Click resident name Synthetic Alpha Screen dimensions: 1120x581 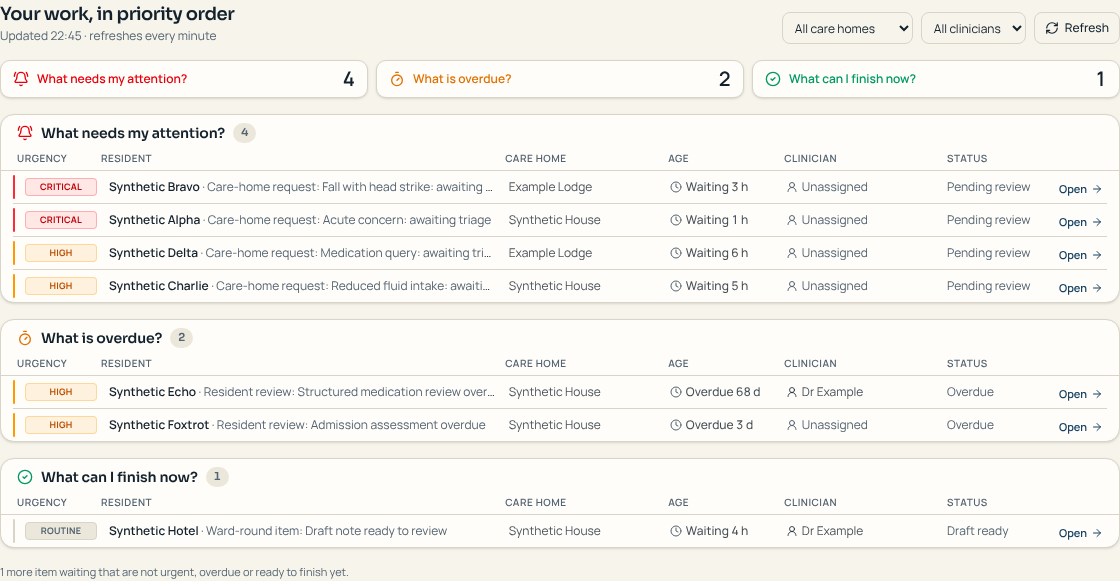click(154, 220)
